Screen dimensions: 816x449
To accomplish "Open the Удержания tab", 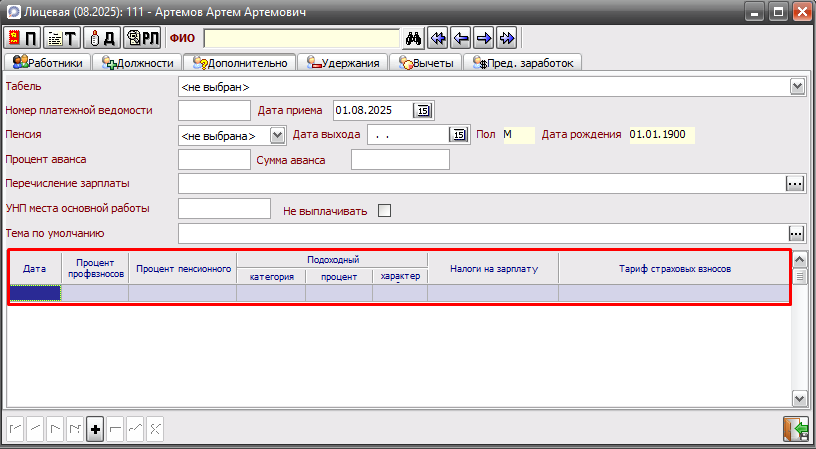I will click(x=345, y=63).
